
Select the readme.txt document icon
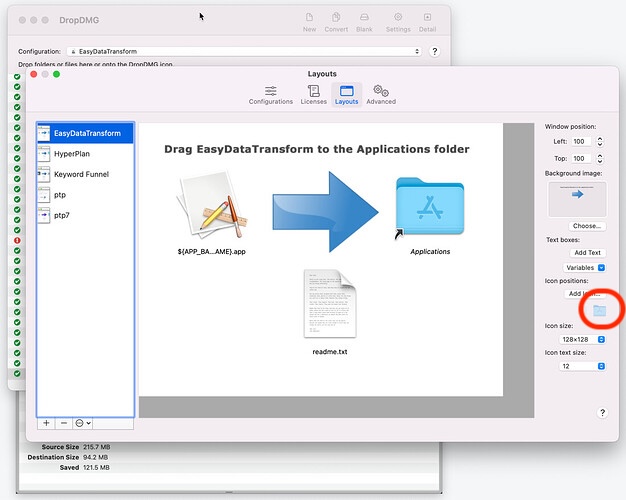(x=329, y=304)
